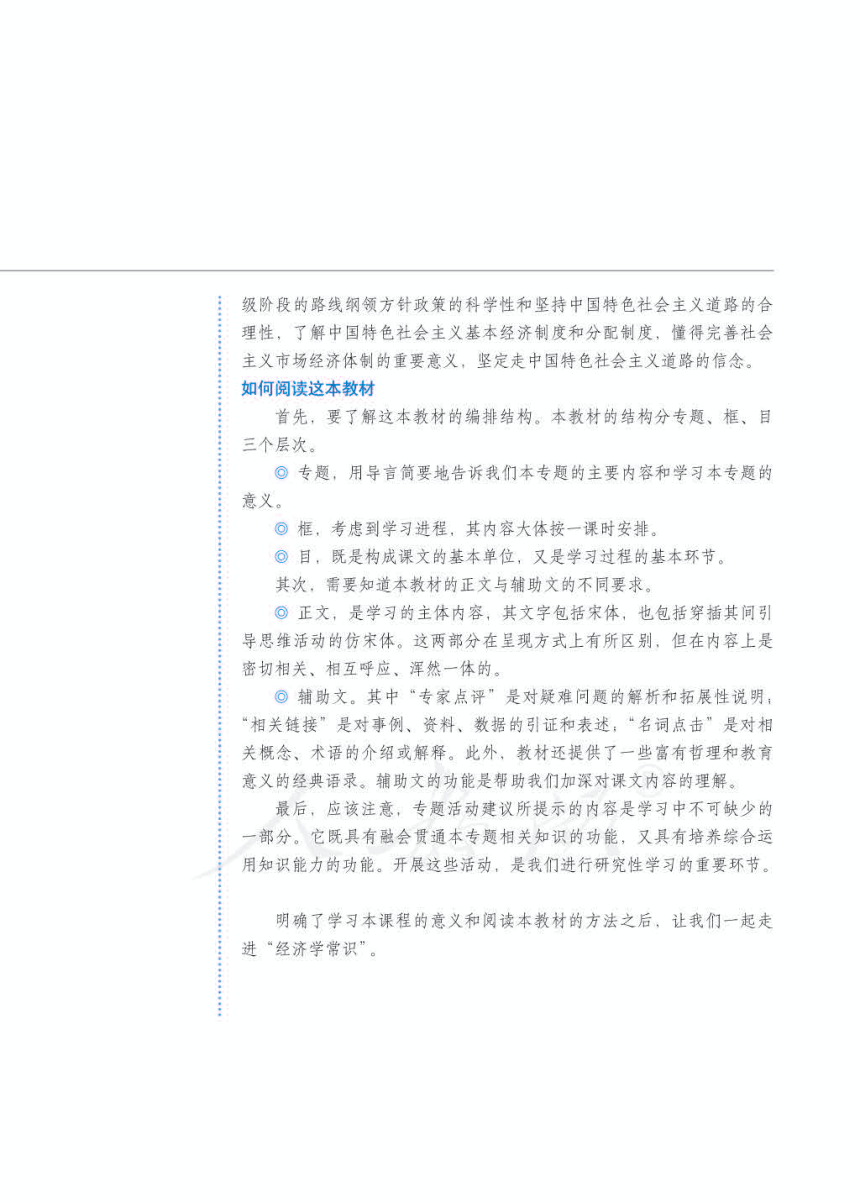Click the circle bullet before 辅助文
The image size is (860, 1203).
[282, 697]
